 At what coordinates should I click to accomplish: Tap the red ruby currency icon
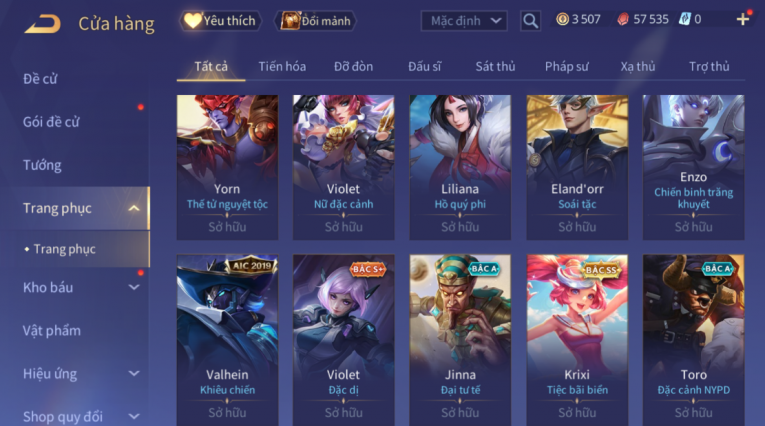(x=623, y=20)
